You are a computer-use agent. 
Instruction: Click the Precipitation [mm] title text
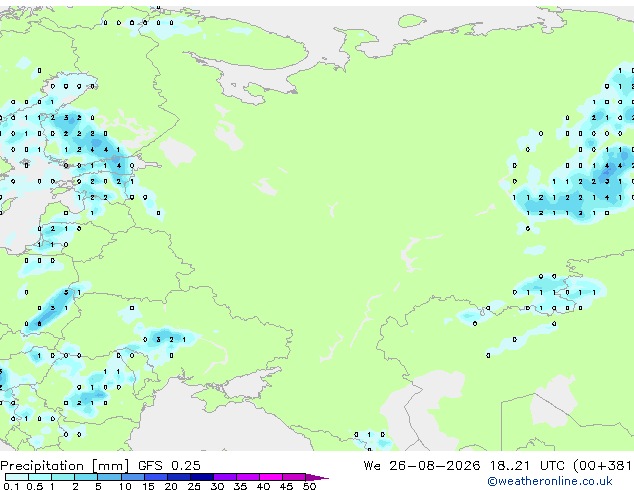click(65, 466)
